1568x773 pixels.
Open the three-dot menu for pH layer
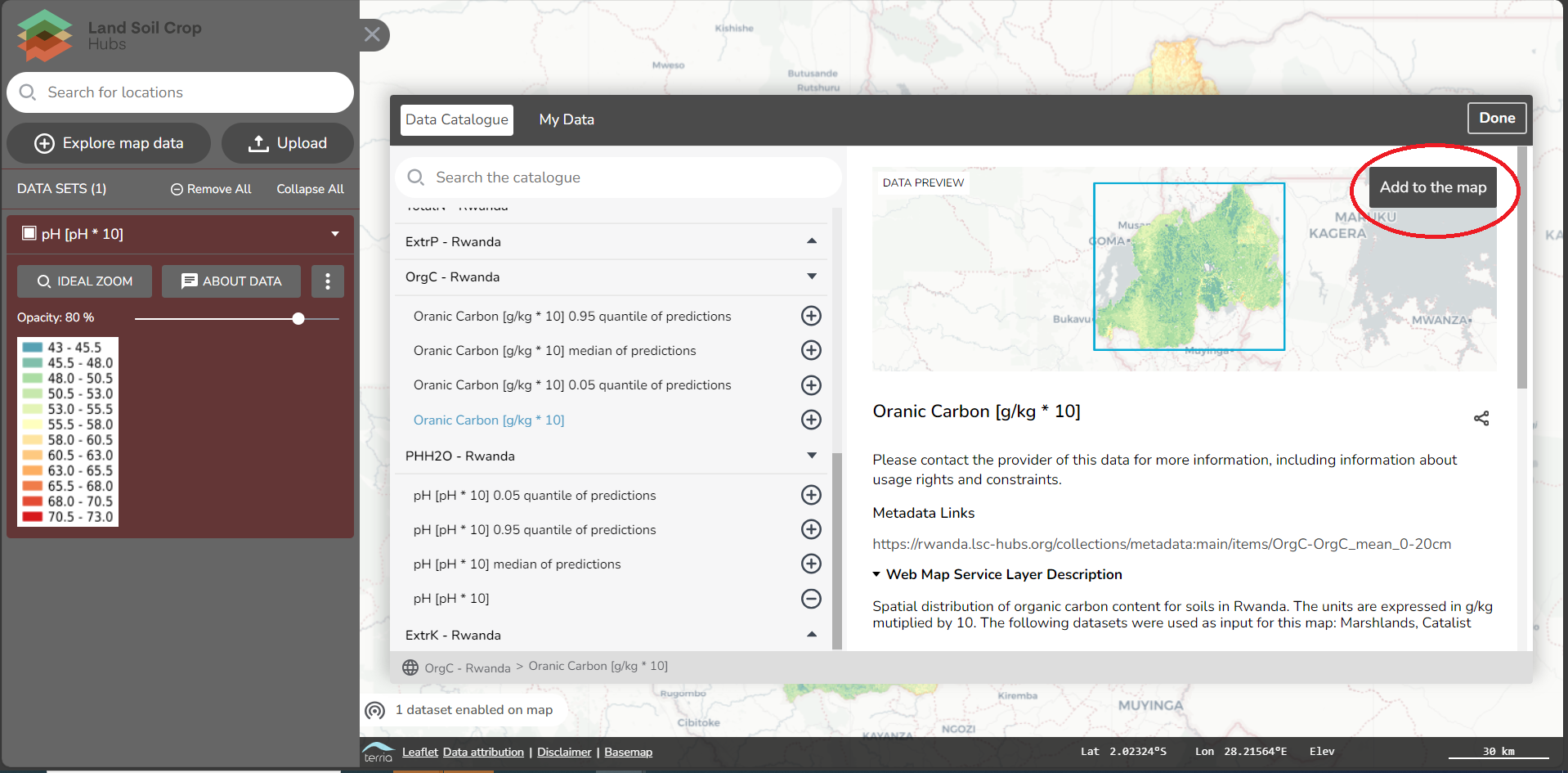pos(328,281)
